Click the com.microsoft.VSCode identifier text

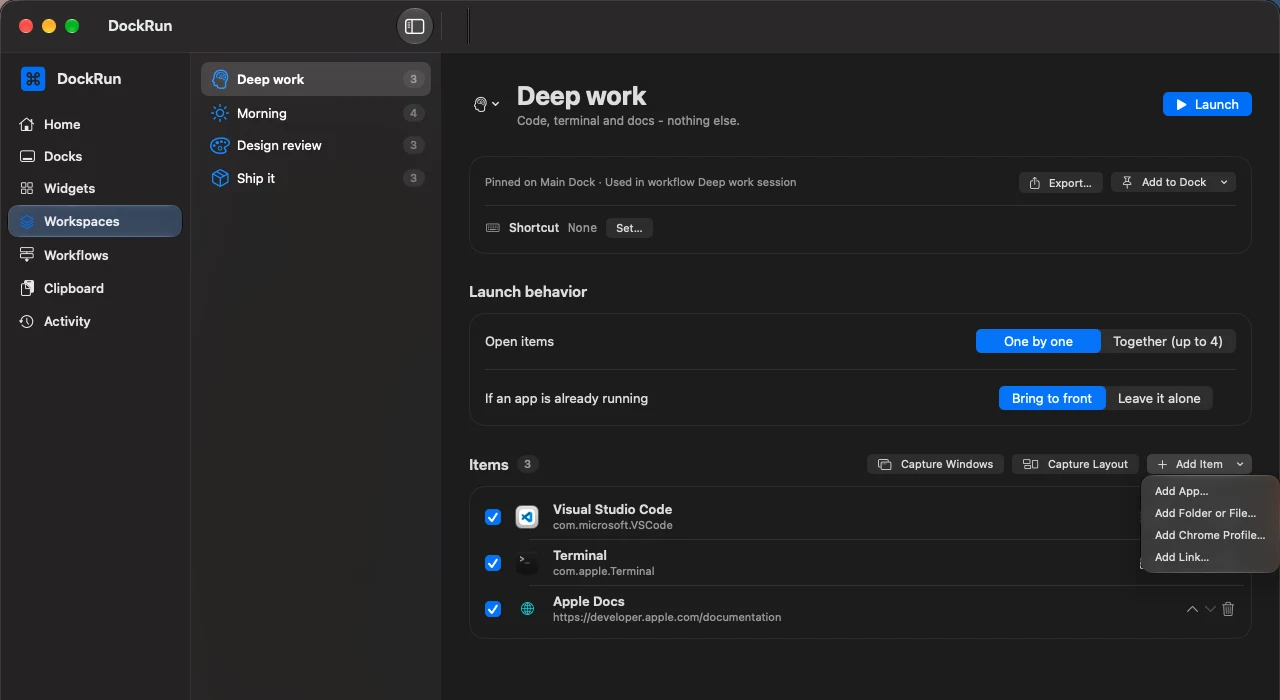[x=613, y=525]
